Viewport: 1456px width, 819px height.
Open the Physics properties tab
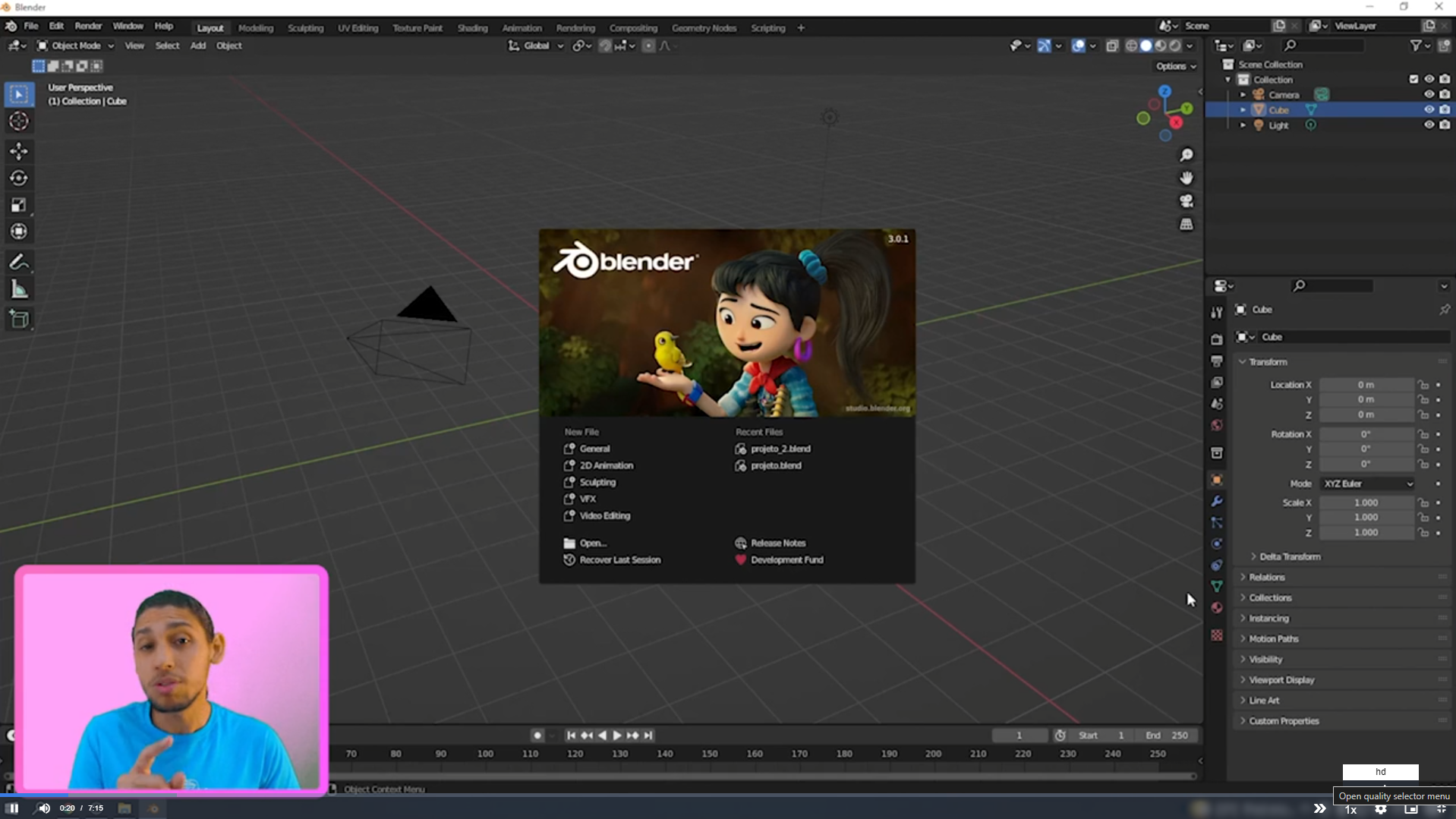pyautogui.click(x=1217, y=544)
